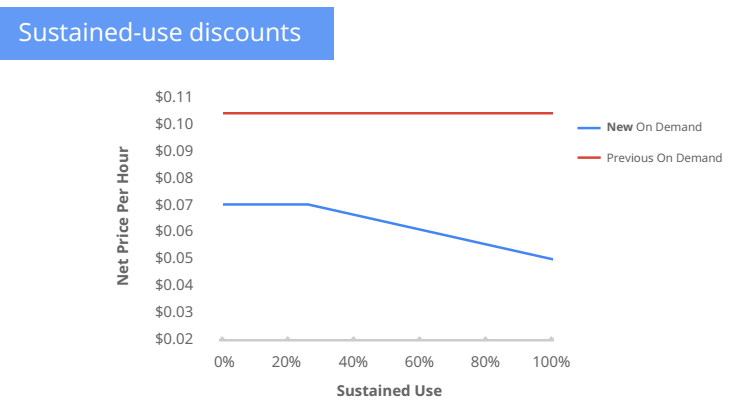Click the 60% x-axis label
Screen dimensions: 731x407
[x=419, y=361]
